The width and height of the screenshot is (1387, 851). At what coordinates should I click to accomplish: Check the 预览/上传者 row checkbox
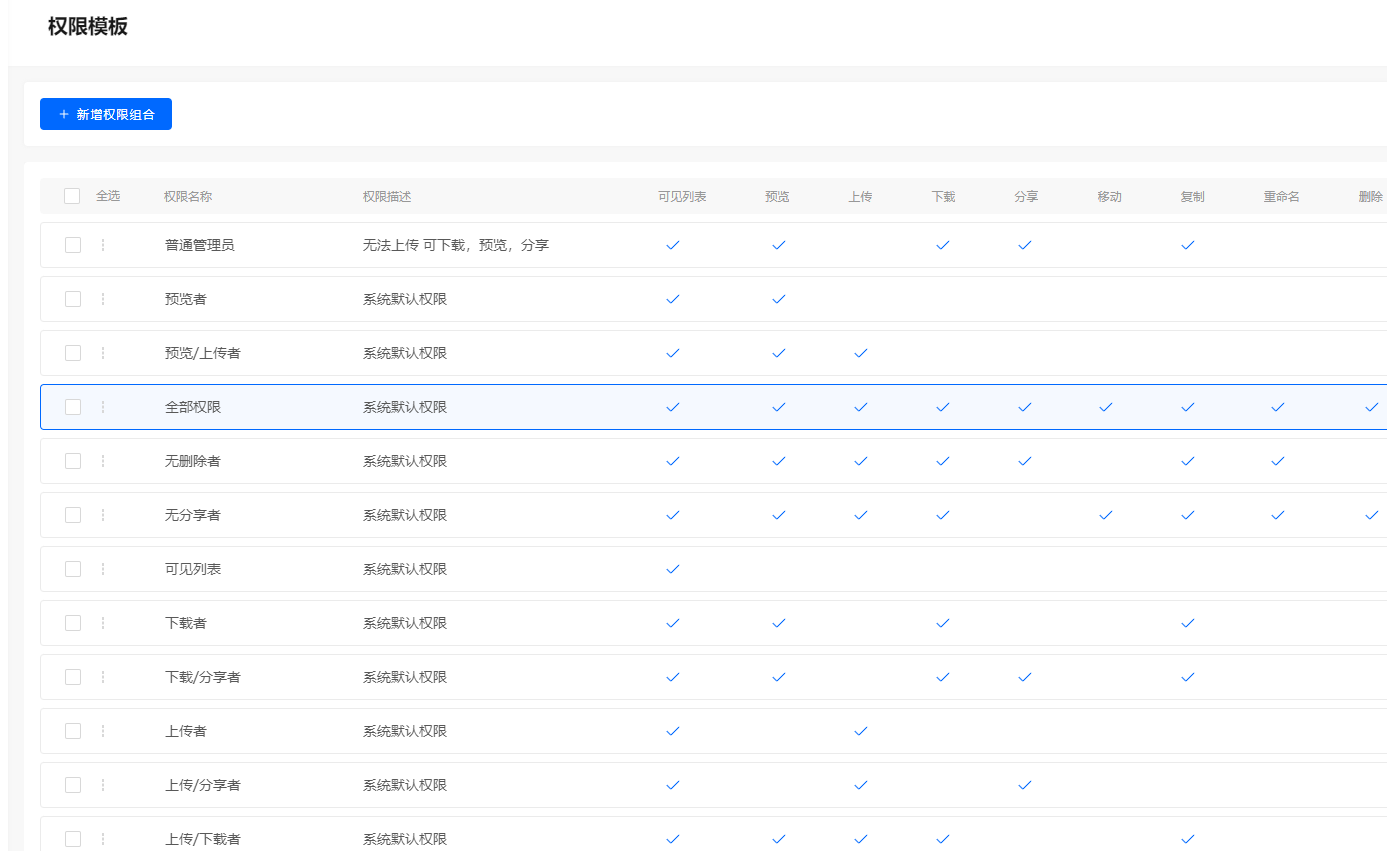click(73, 353)
